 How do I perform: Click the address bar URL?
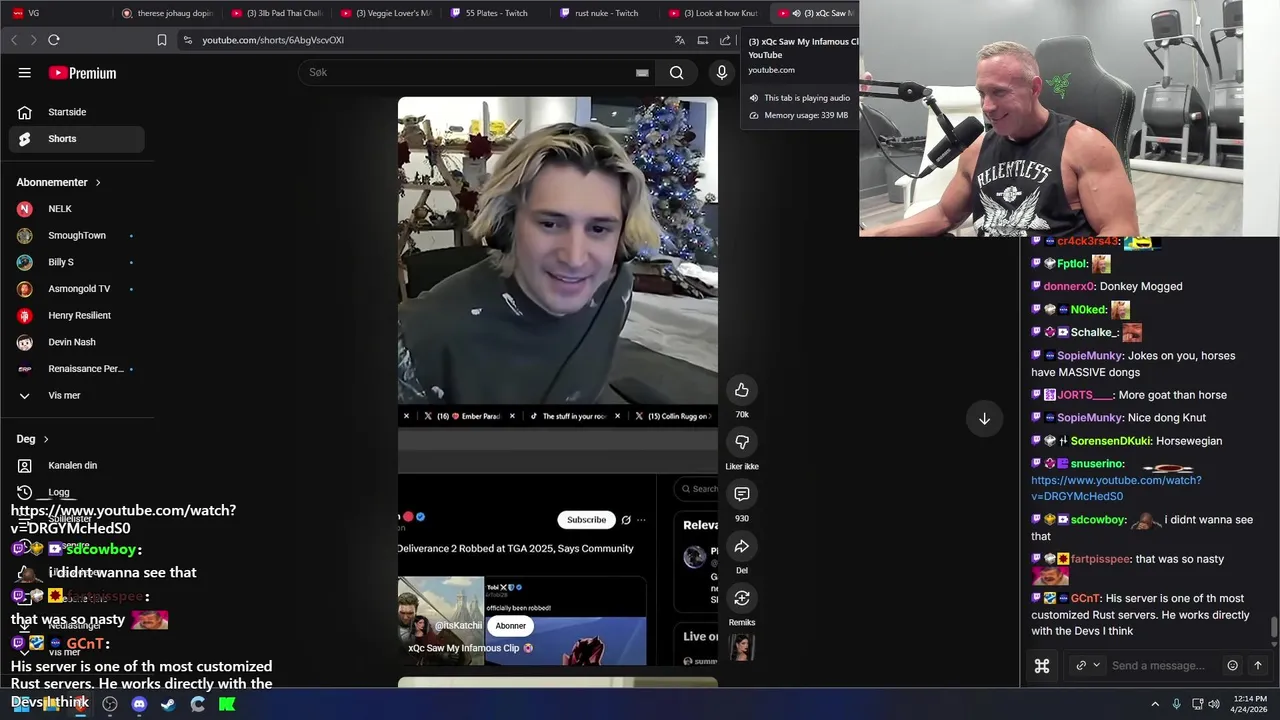[273, 40]
